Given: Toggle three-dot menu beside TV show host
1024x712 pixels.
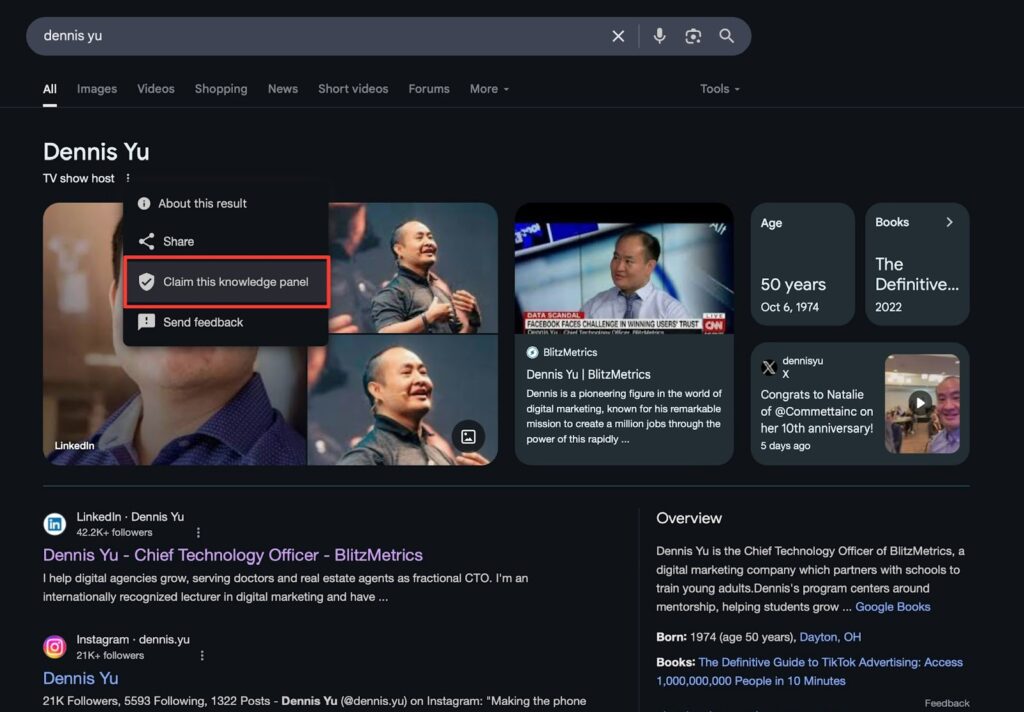Looking at the screenshot, I should click(x=128, y=178).
